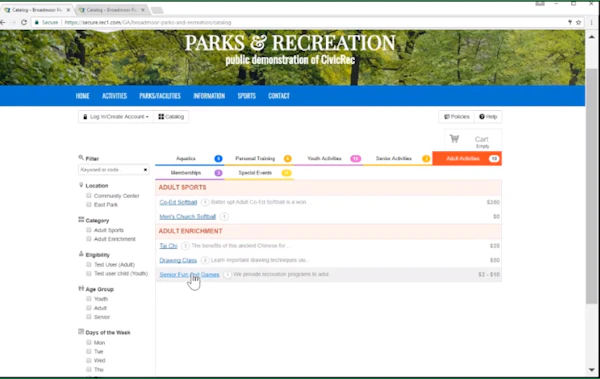Click the yellow Special Events count badge
The image size is (600, 379).
[x=286, y=173]
